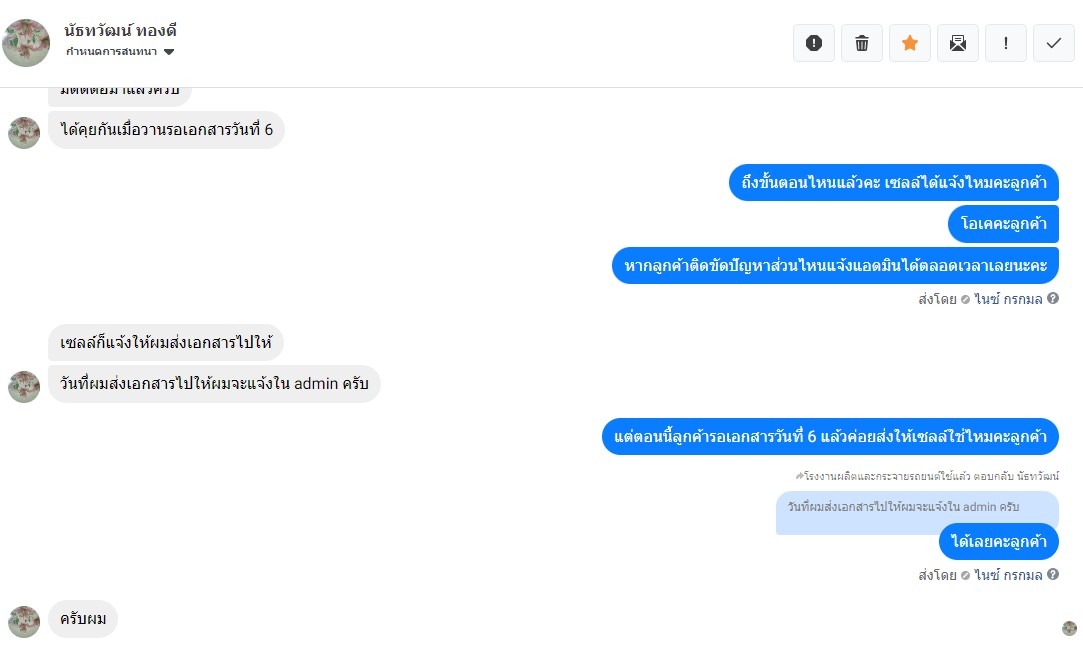Toggle the orange star follow-up icon
The height and width of the screenshot is (656, 1083).
coord(910,43)
